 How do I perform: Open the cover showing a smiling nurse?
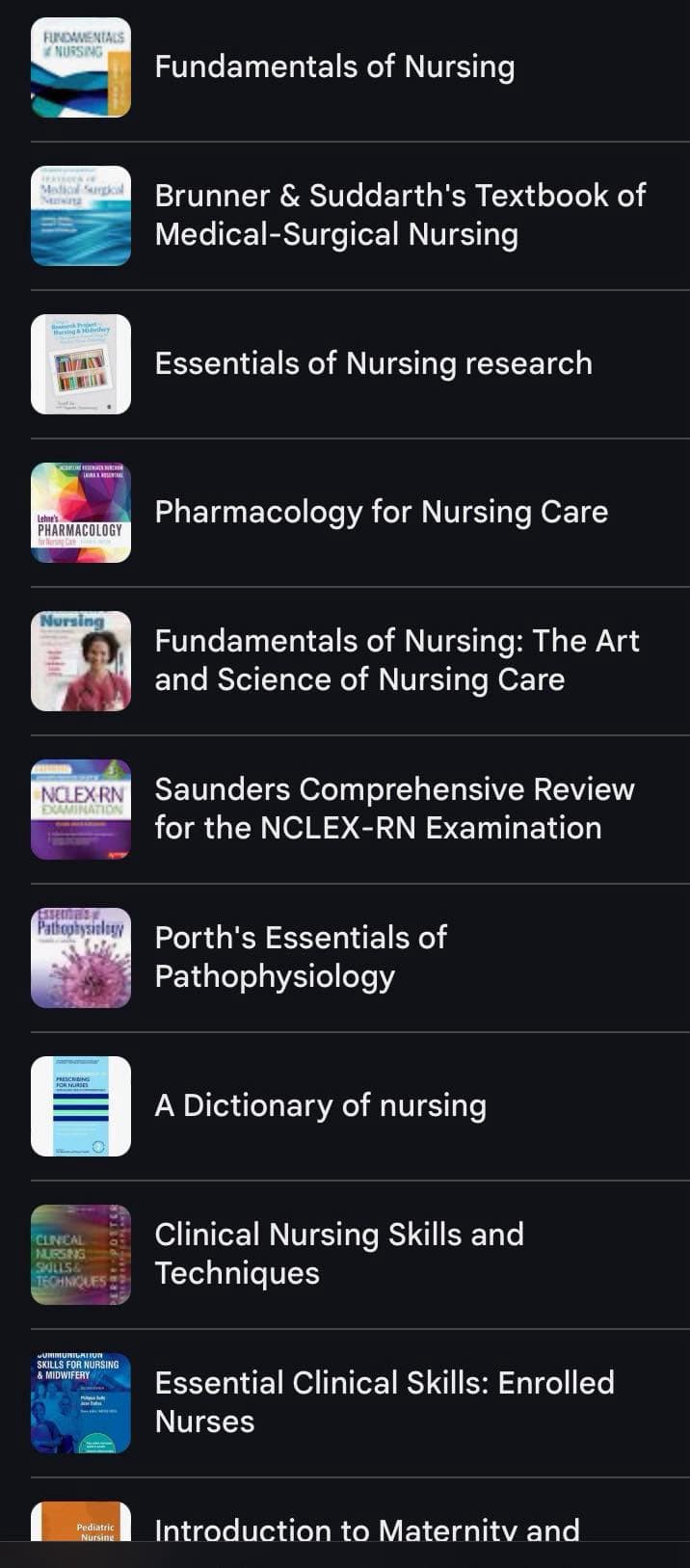pos(81,661)
